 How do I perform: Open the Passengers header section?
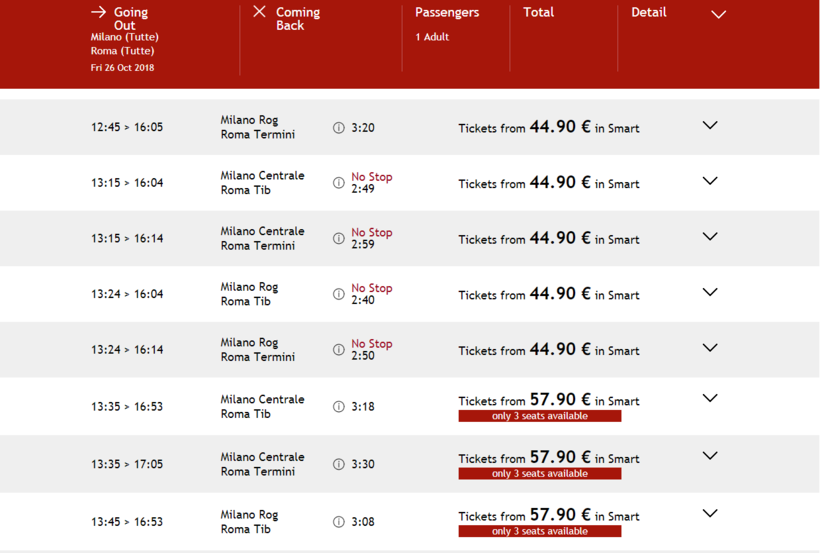447,13
